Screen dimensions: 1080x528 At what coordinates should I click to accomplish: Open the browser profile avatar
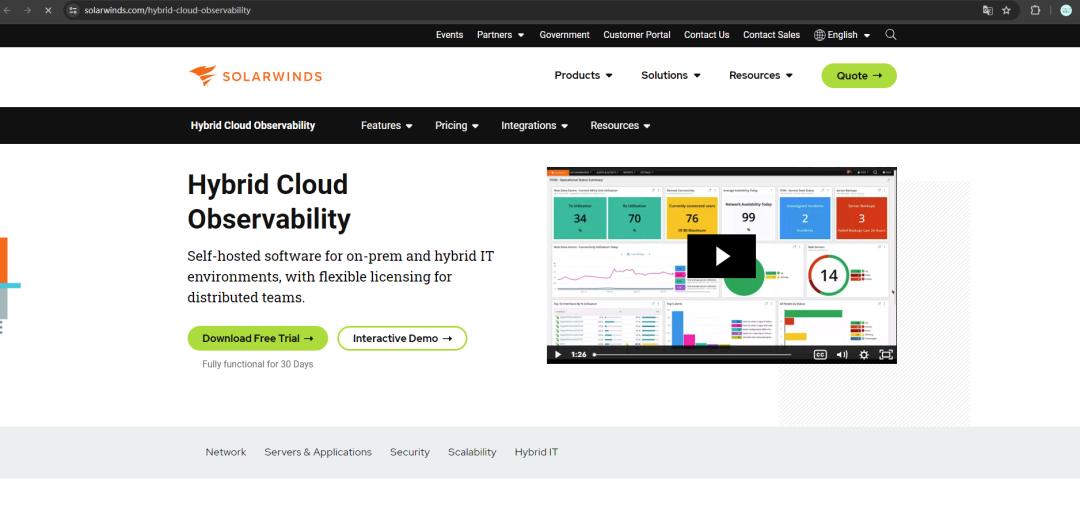pyautogui.click(x=1066, y=10)
